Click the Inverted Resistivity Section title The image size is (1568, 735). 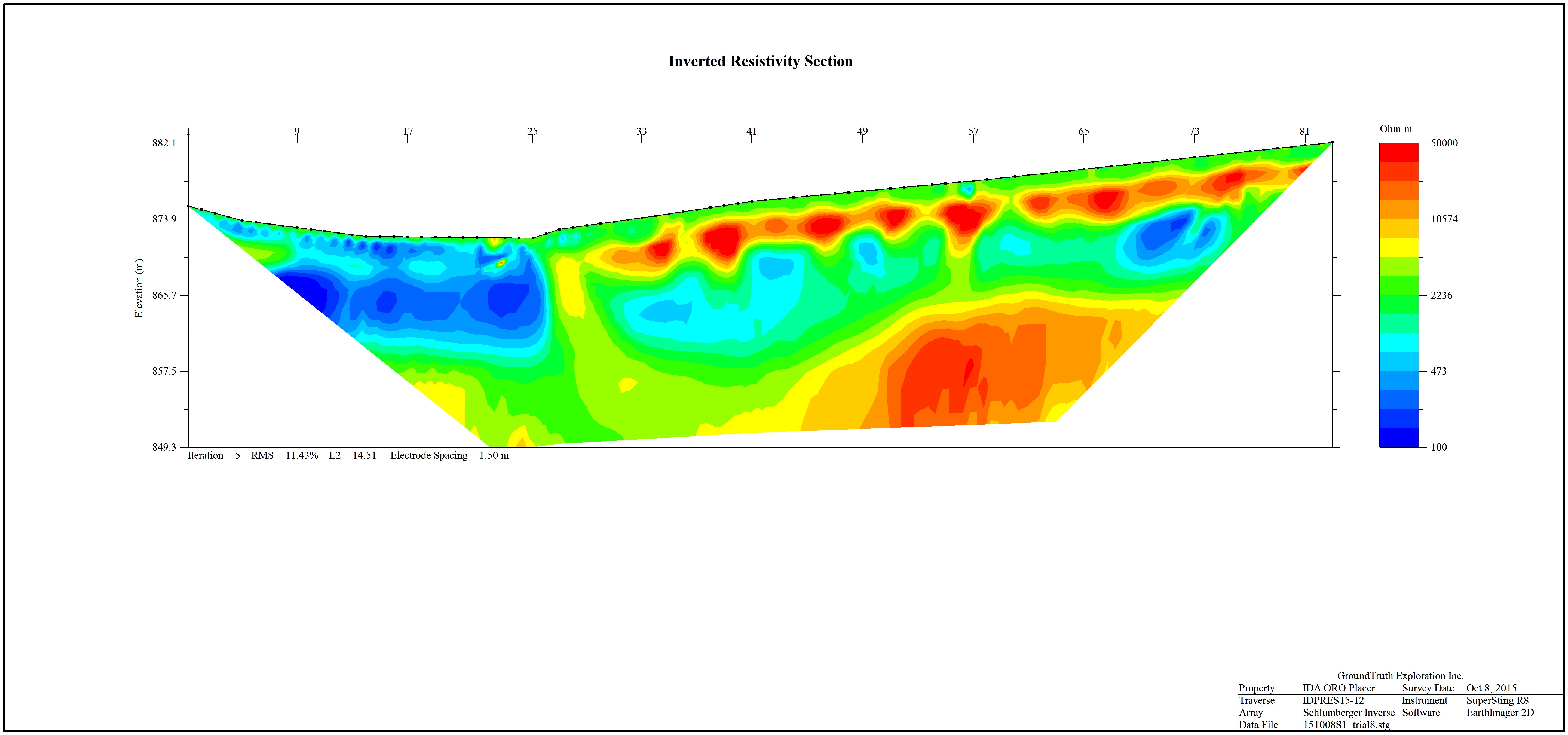[x=760, y=62]
